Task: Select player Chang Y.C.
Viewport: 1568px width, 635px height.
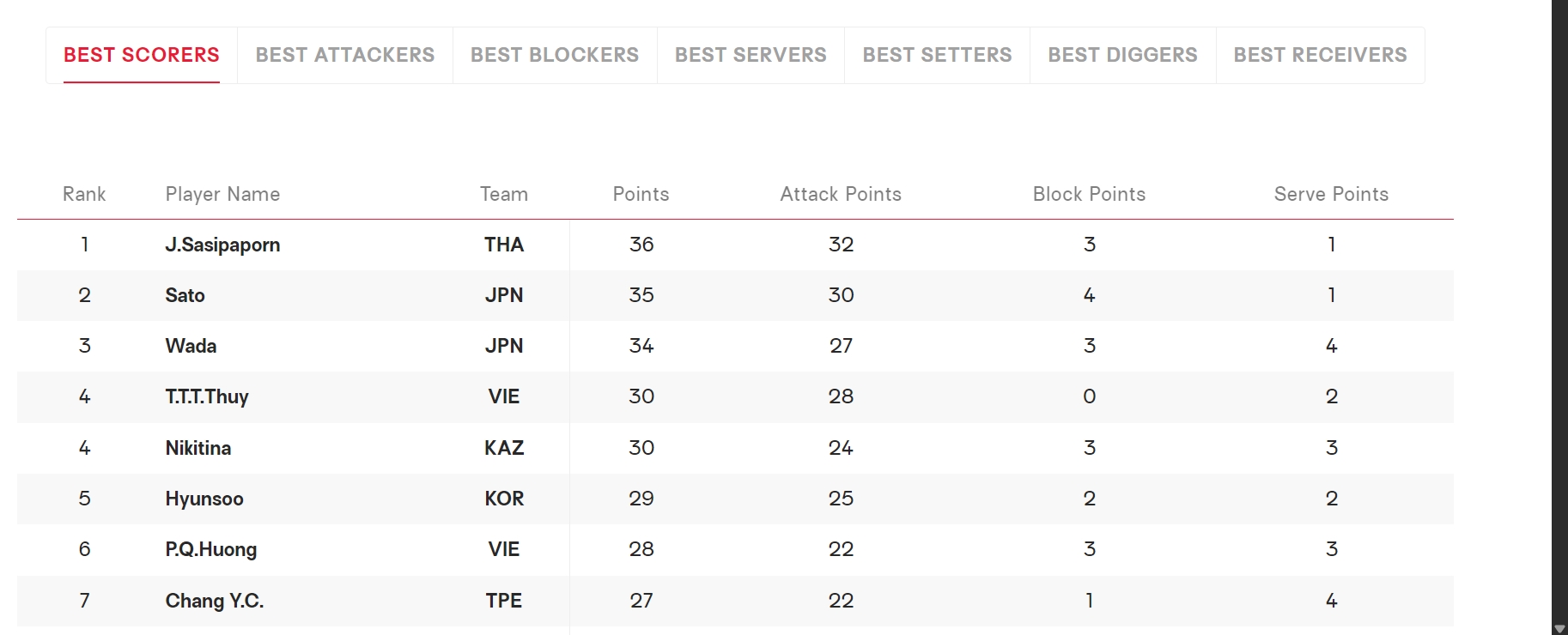Action: (214, 601)
